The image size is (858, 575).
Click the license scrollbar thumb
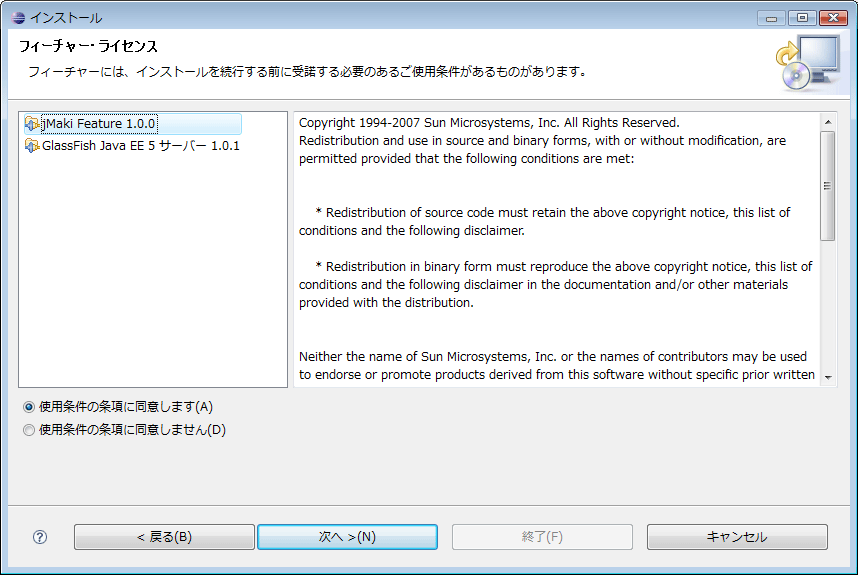click(828, 185)
